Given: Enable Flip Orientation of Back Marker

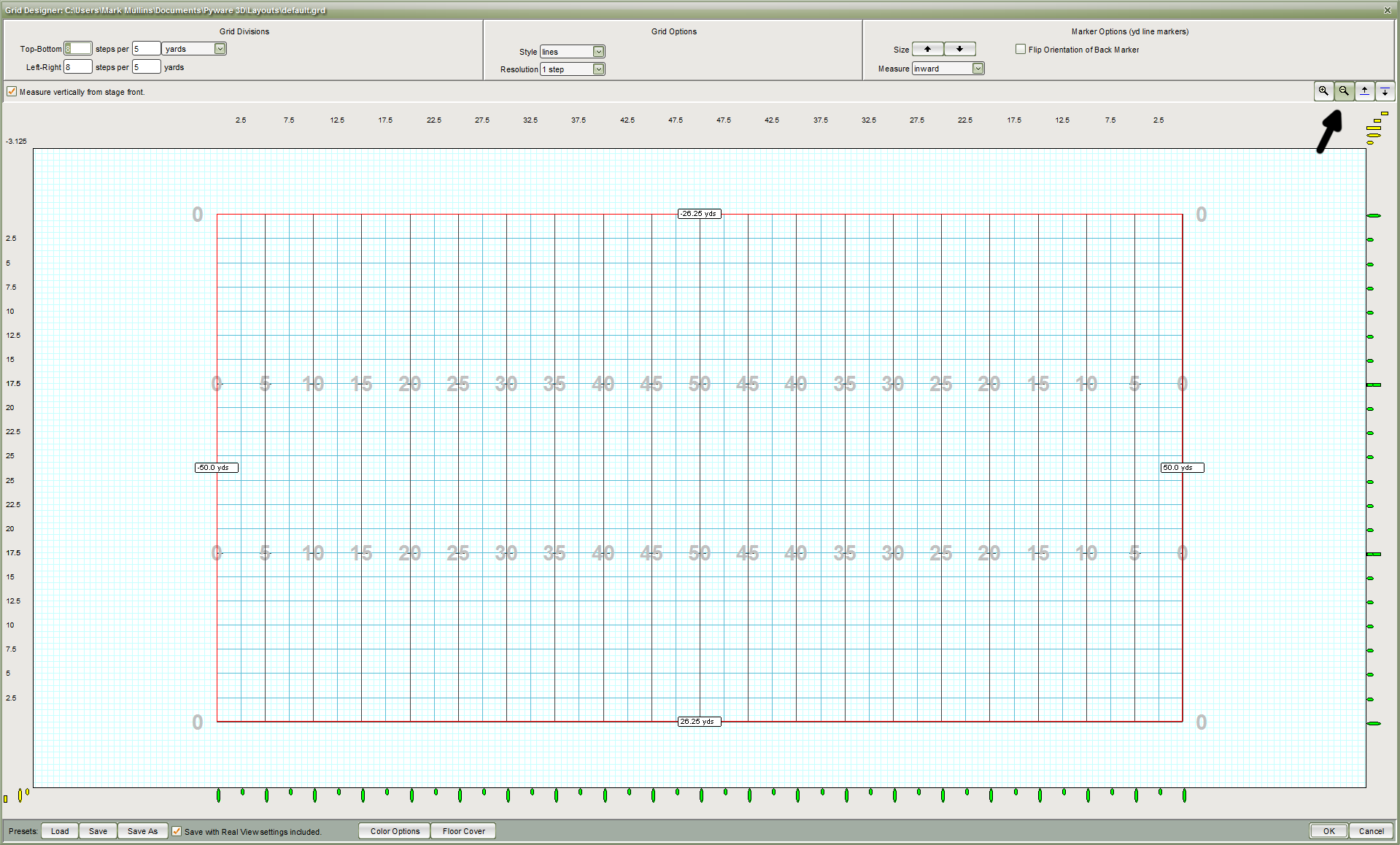Looking at the screenshot, I should [1020, 49].
